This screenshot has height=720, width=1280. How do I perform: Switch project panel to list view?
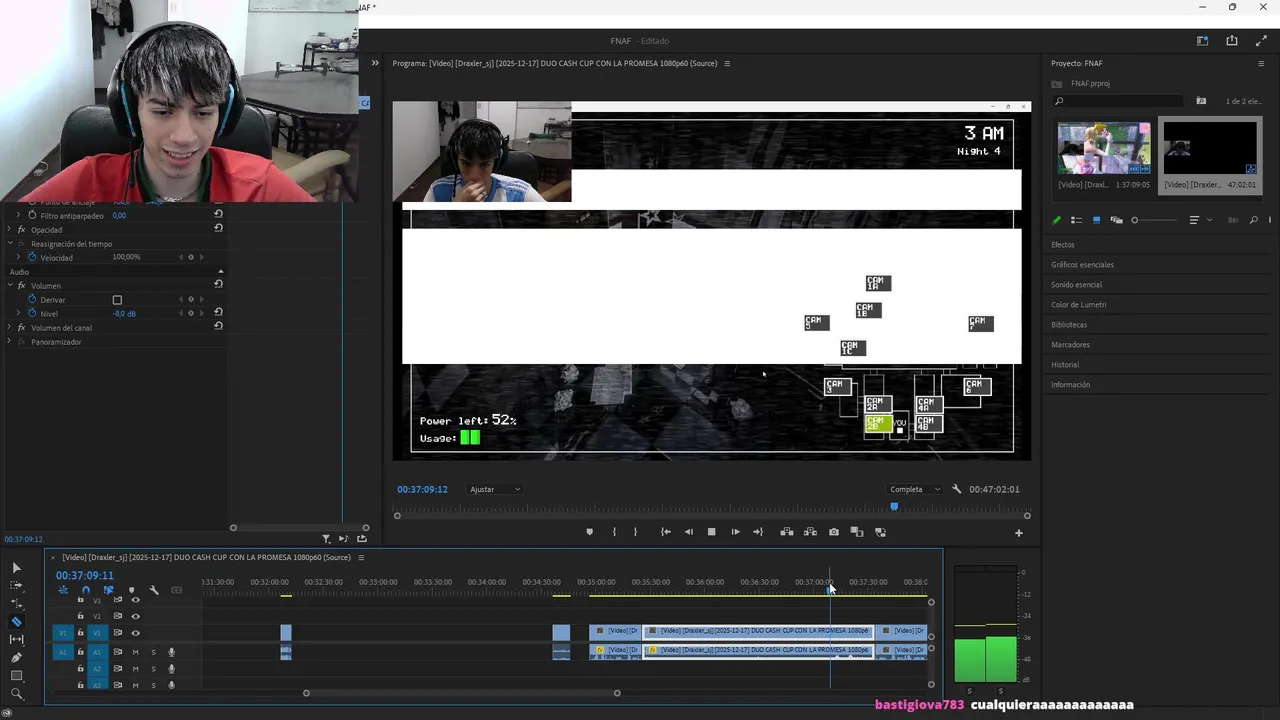1076,220
